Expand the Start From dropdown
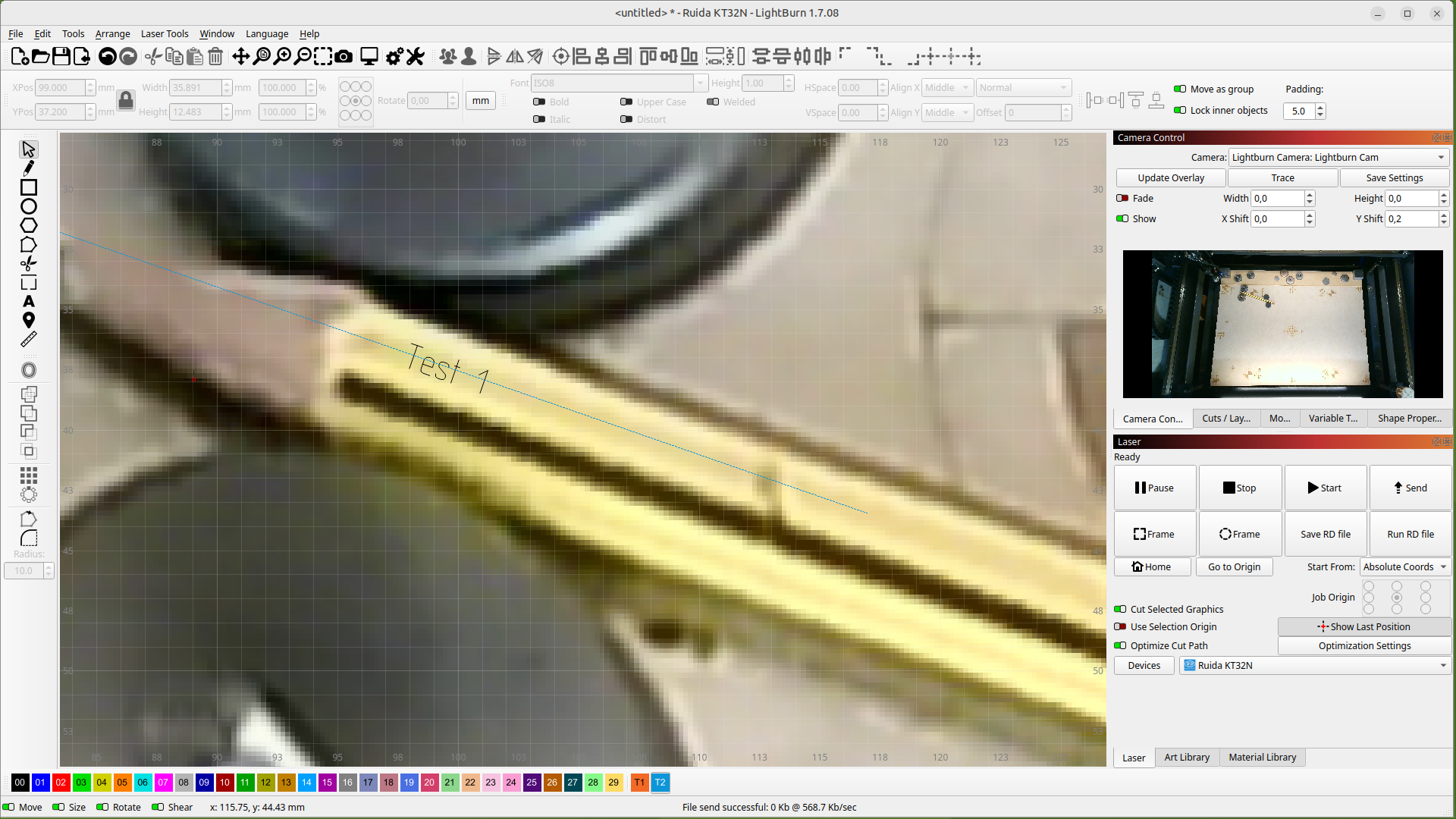 (1404, 566)
